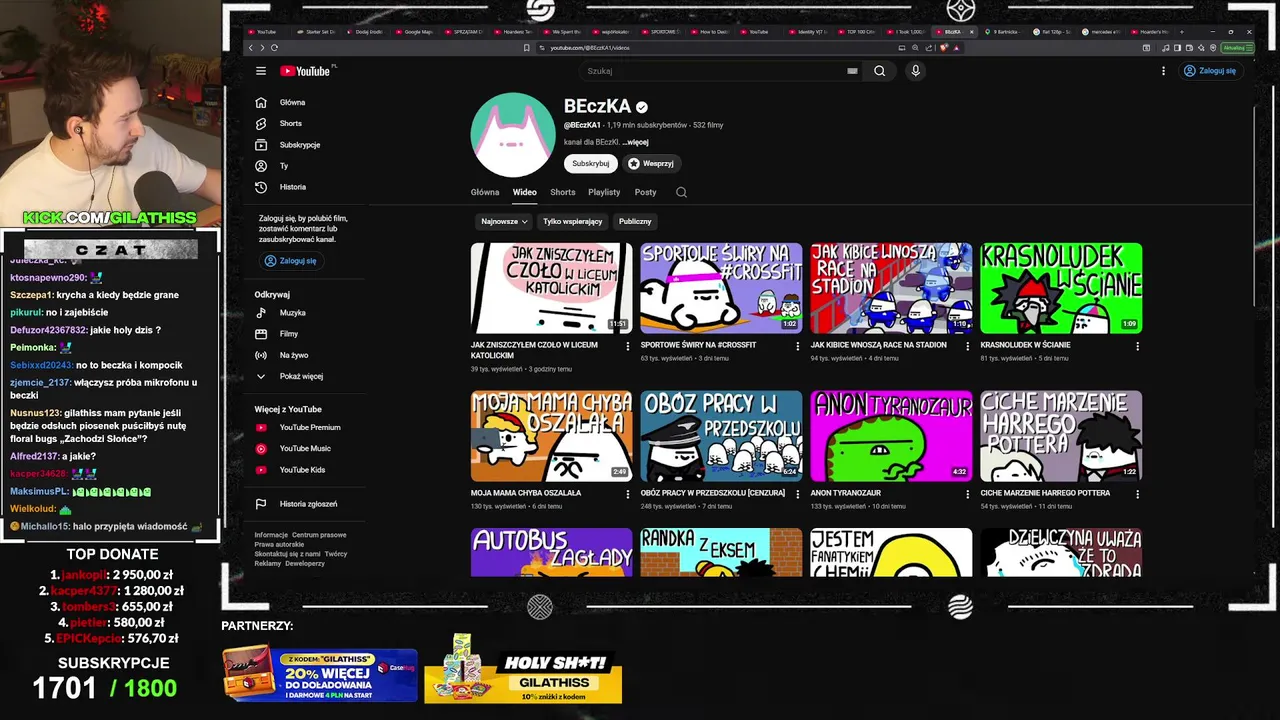Browse Na żywo under Odkrywaj

tap(294, 355)
